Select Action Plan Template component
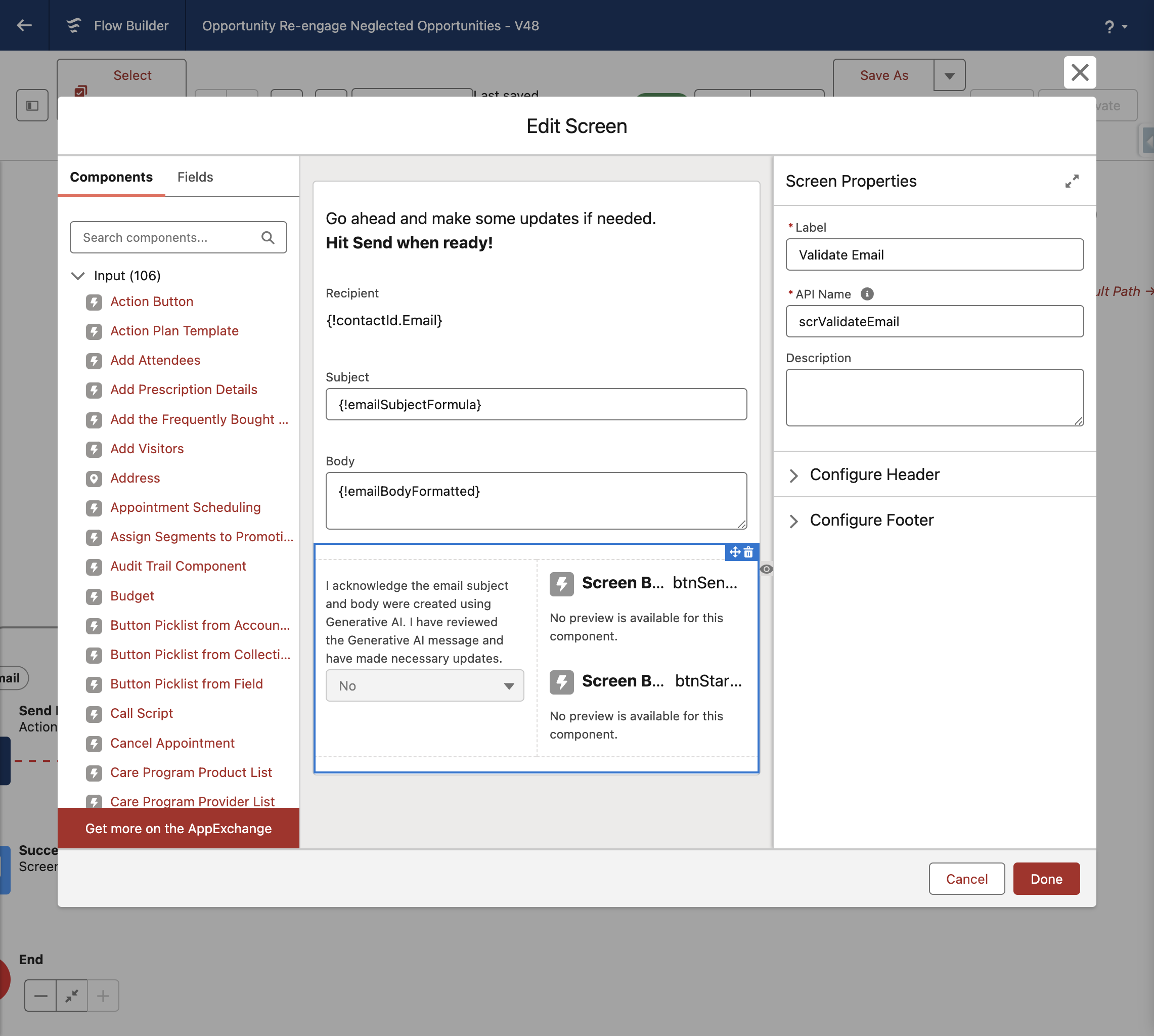Screen dimensions: 1154x1036 [174, 331]
